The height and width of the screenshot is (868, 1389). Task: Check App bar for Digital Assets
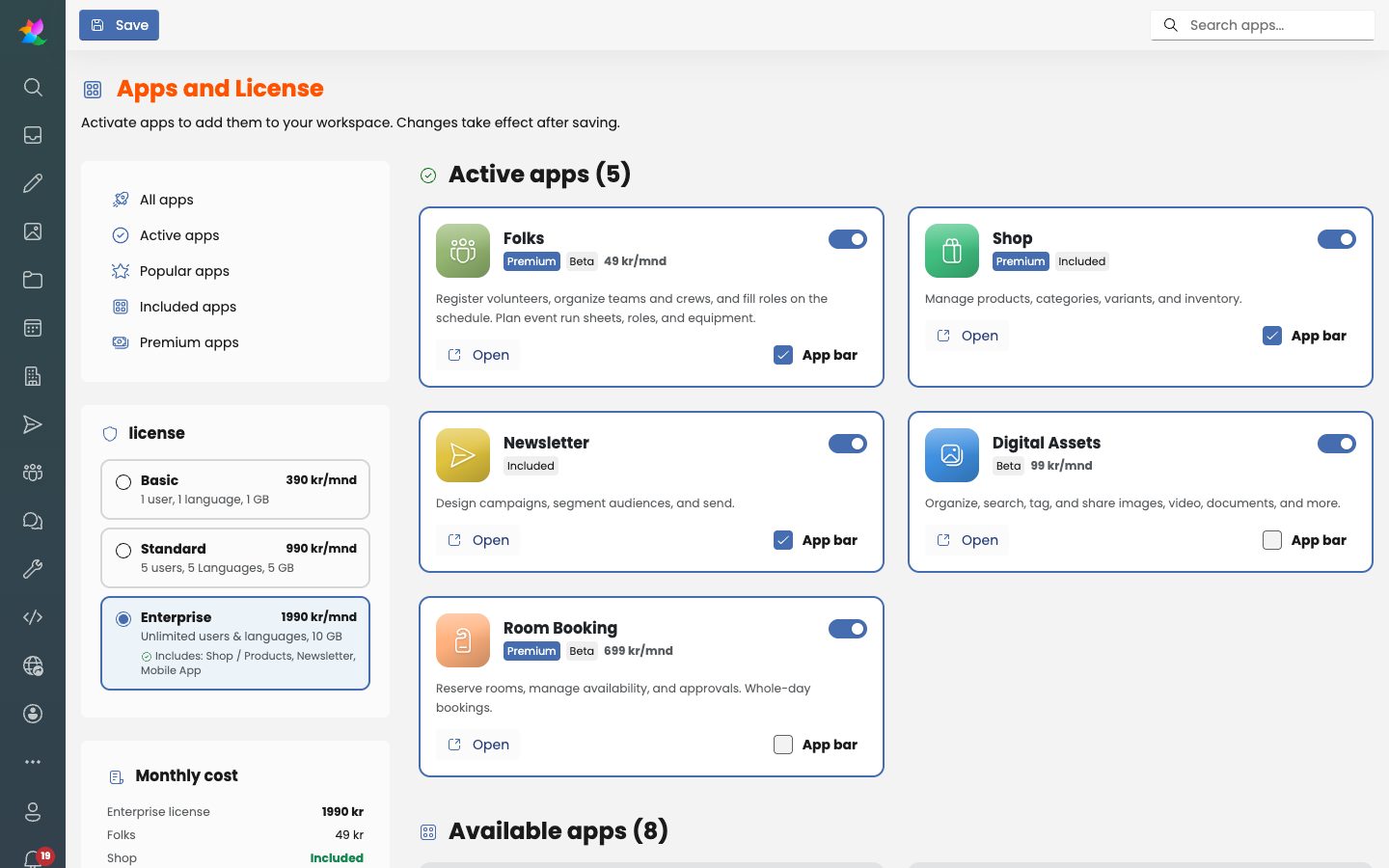[x=1272, y=540]
